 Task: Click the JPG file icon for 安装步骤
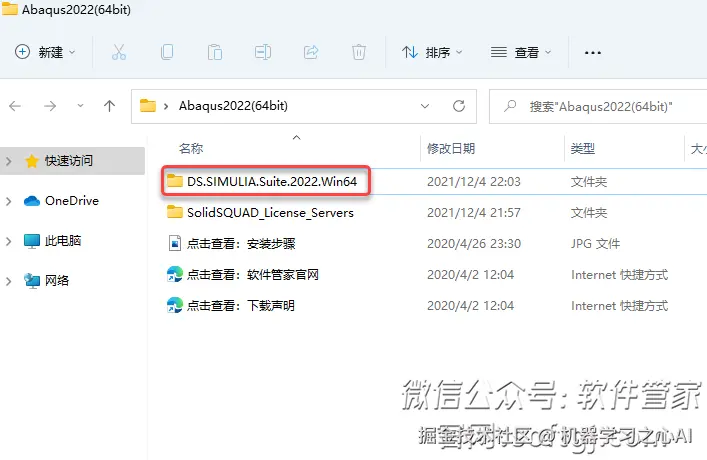(x=175, y=244)
